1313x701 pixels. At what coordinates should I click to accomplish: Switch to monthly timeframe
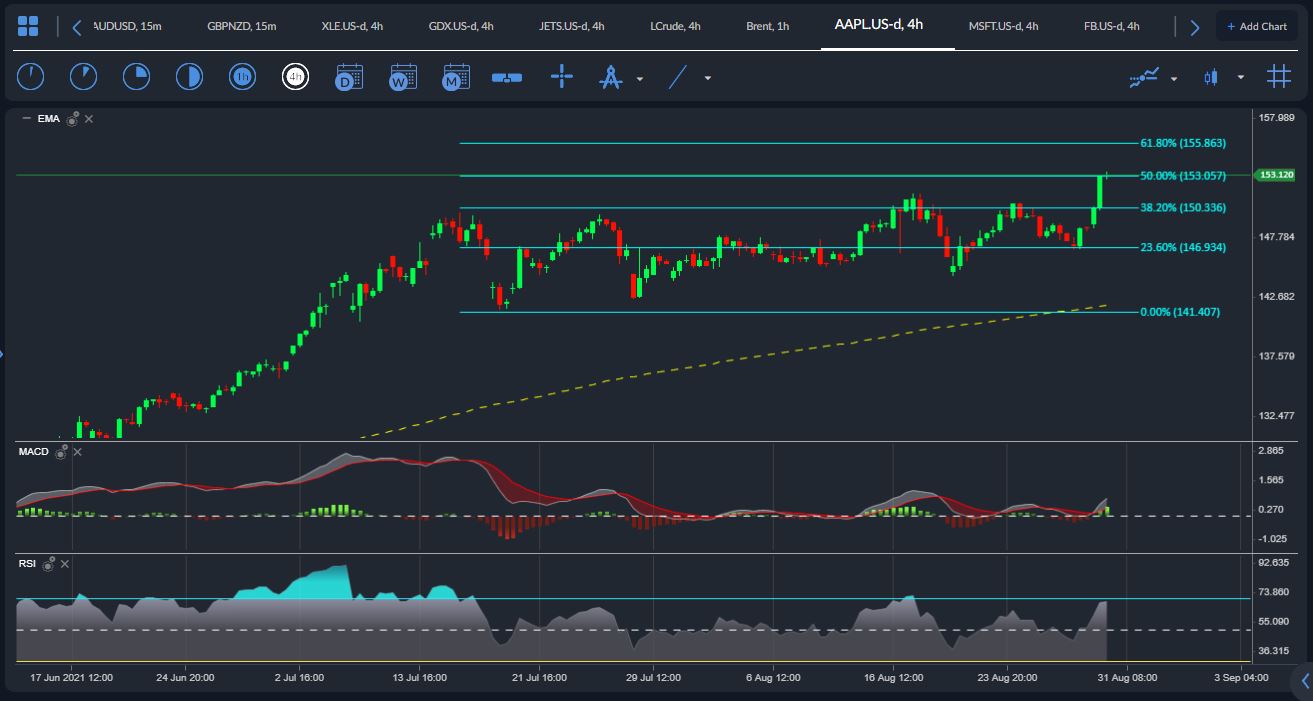(x=456, y=77)
